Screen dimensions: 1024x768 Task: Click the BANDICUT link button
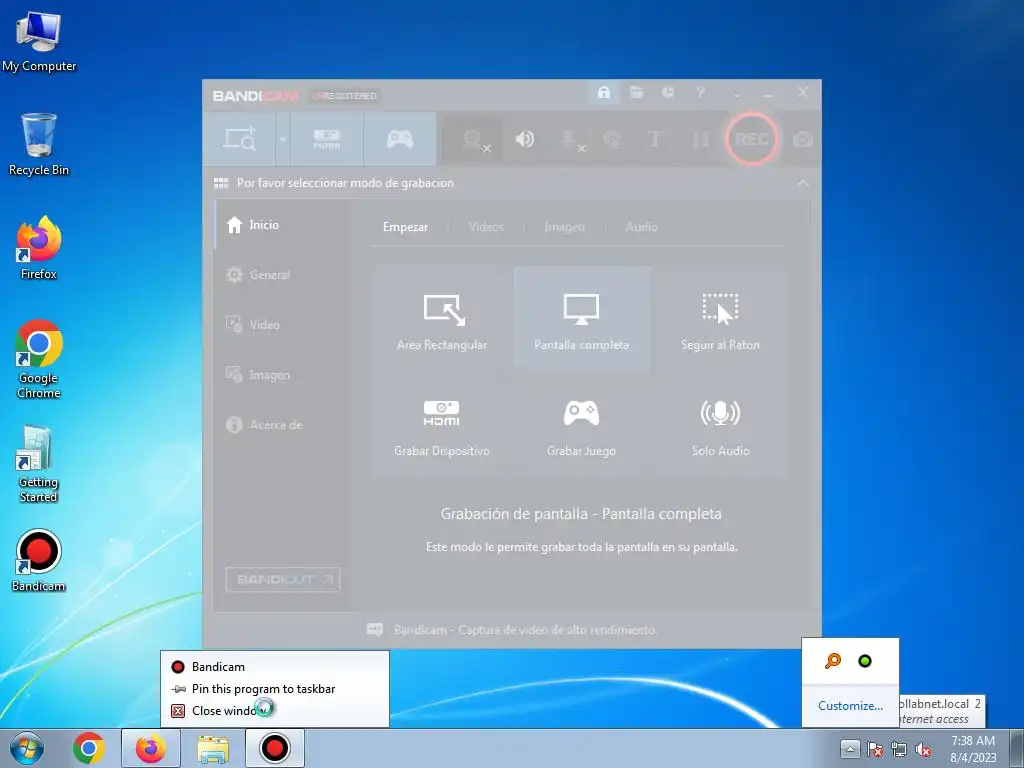[283, 580]
